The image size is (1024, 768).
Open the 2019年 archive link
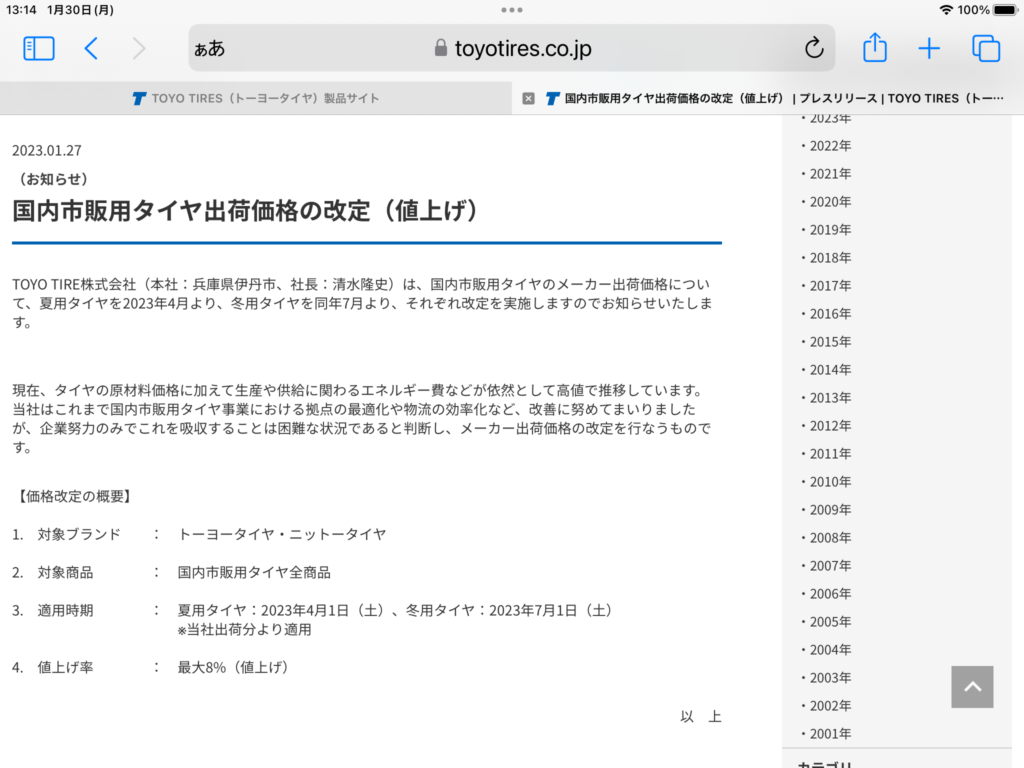click(x=830, y=230)
